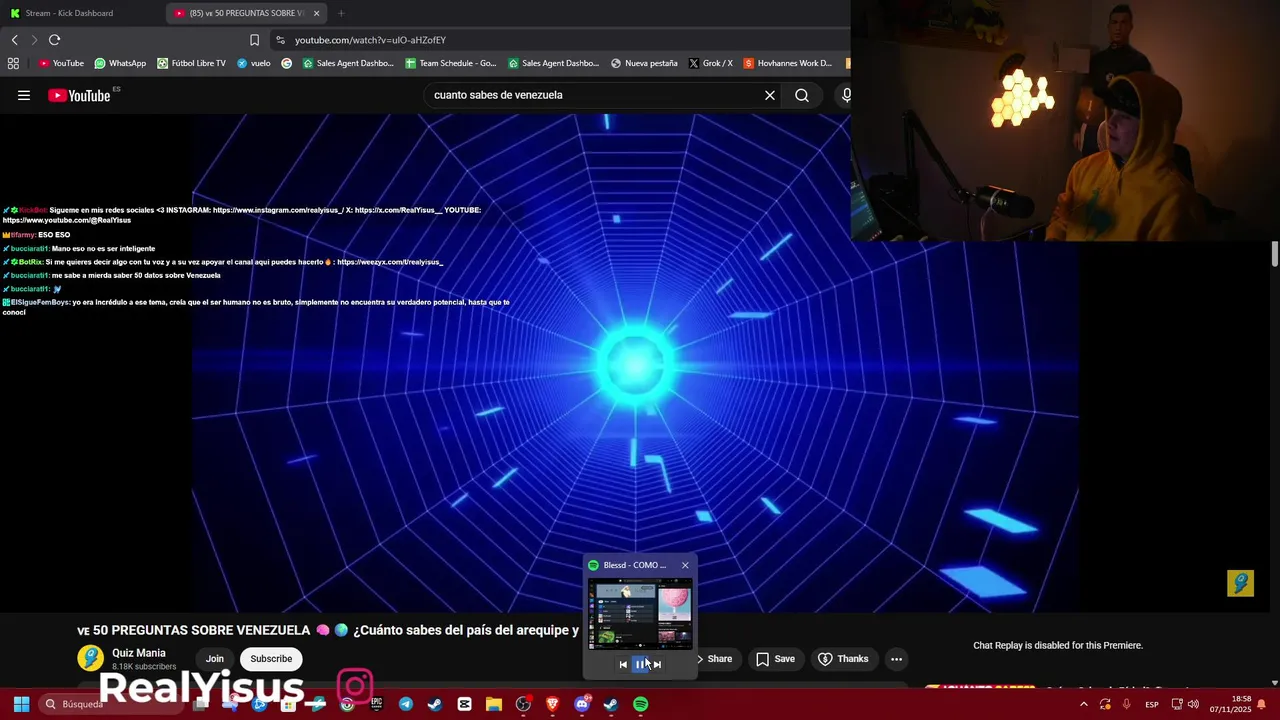Start voice search with the microphone
This screenshot has height=720, width=1280.
click(845, 95)
